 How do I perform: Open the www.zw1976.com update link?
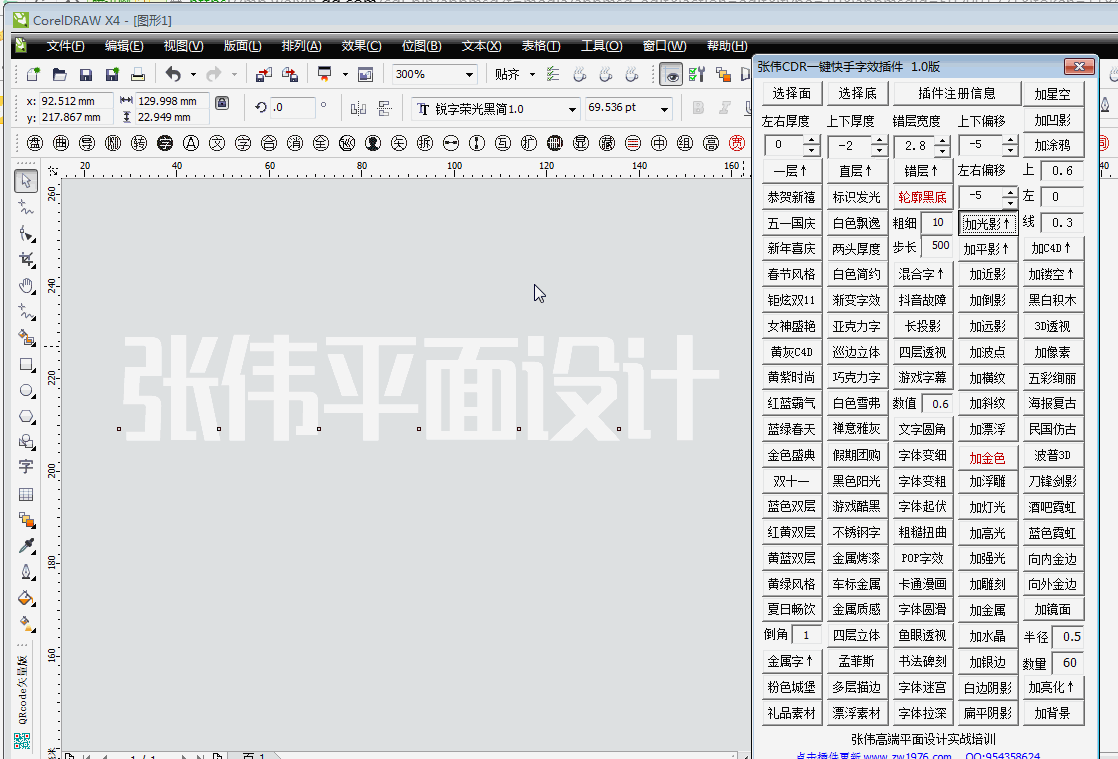pos(907,755)
